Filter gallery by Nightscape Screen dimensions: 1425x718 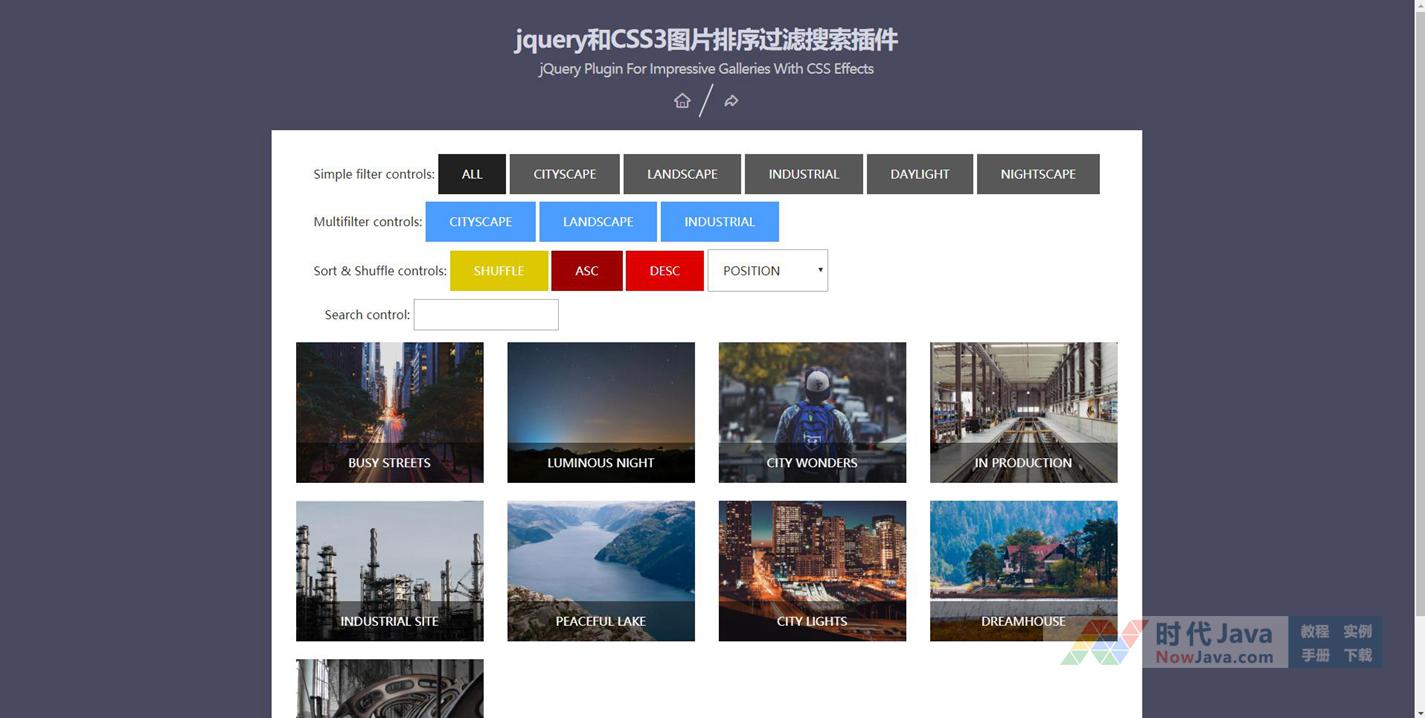pyautogui.click(x=1037, y=174)
